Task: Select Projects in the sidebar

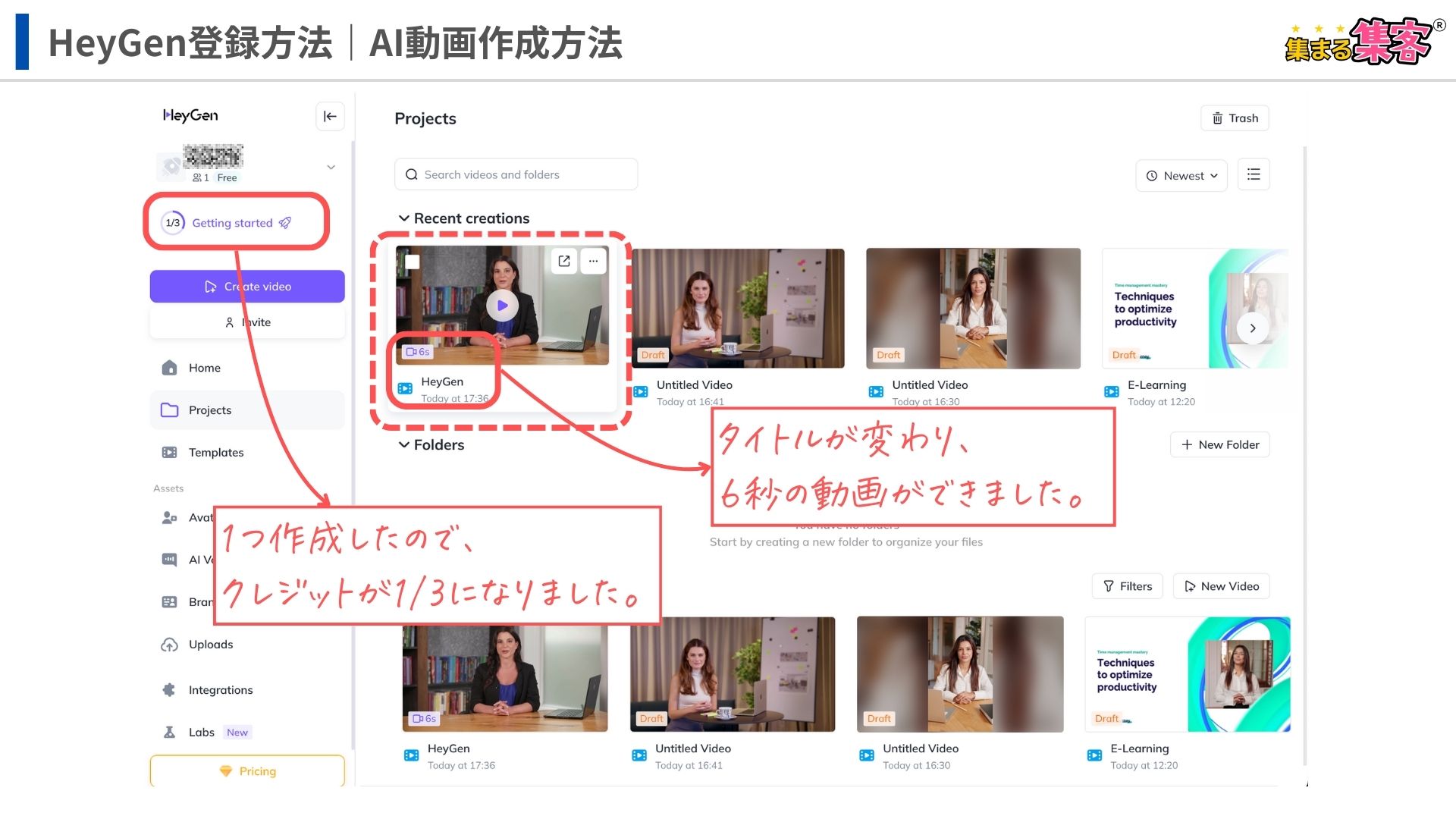Action: (x=247, y=410)
